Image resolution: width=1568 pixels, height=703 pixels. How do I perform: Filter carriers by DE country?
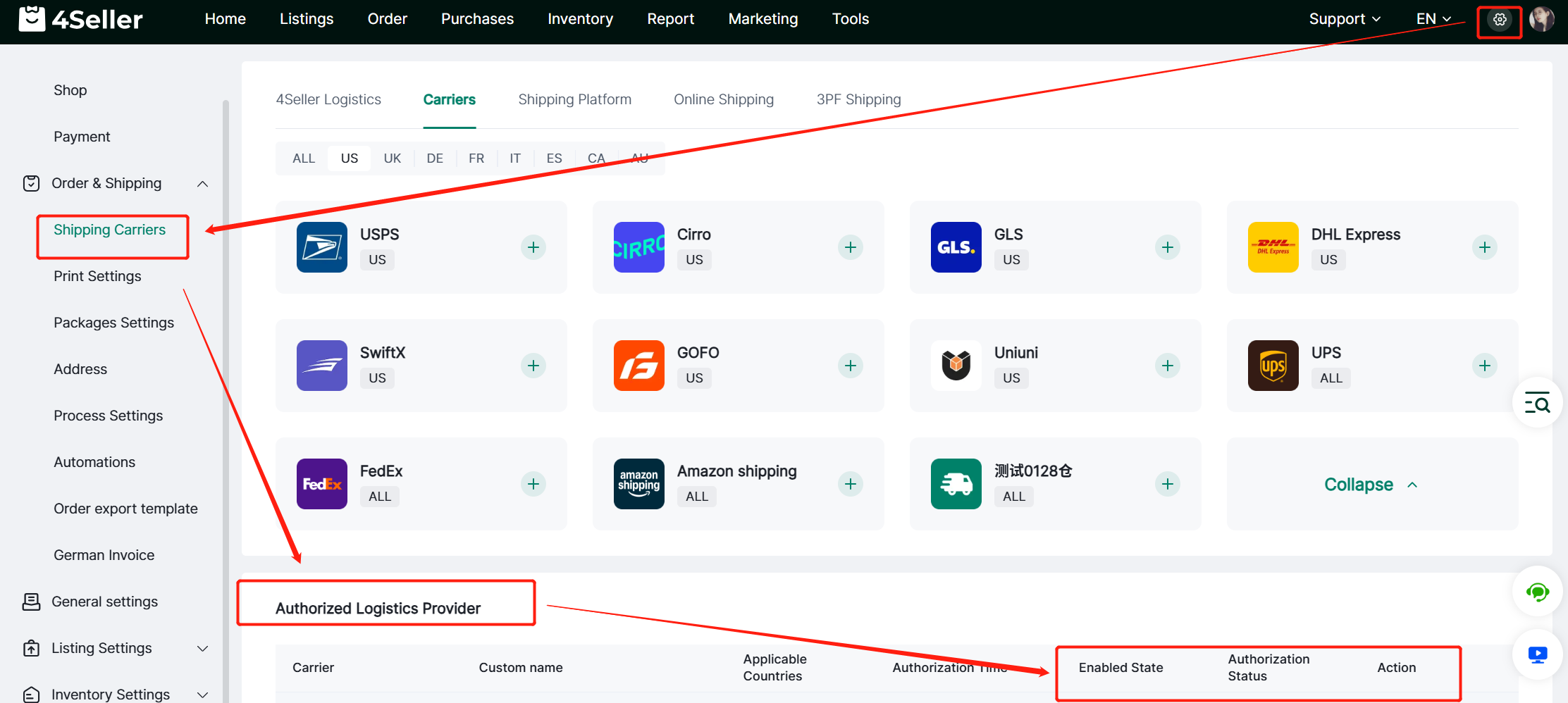[x=435, y=158]
